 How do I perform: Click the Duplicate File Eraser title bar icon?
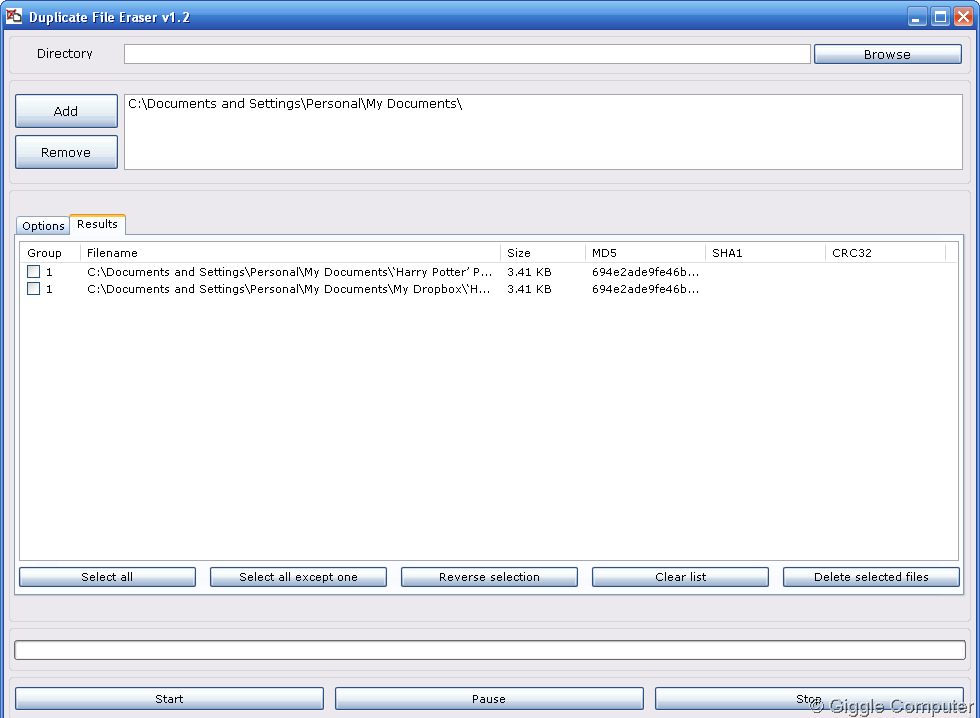point(14,16)
